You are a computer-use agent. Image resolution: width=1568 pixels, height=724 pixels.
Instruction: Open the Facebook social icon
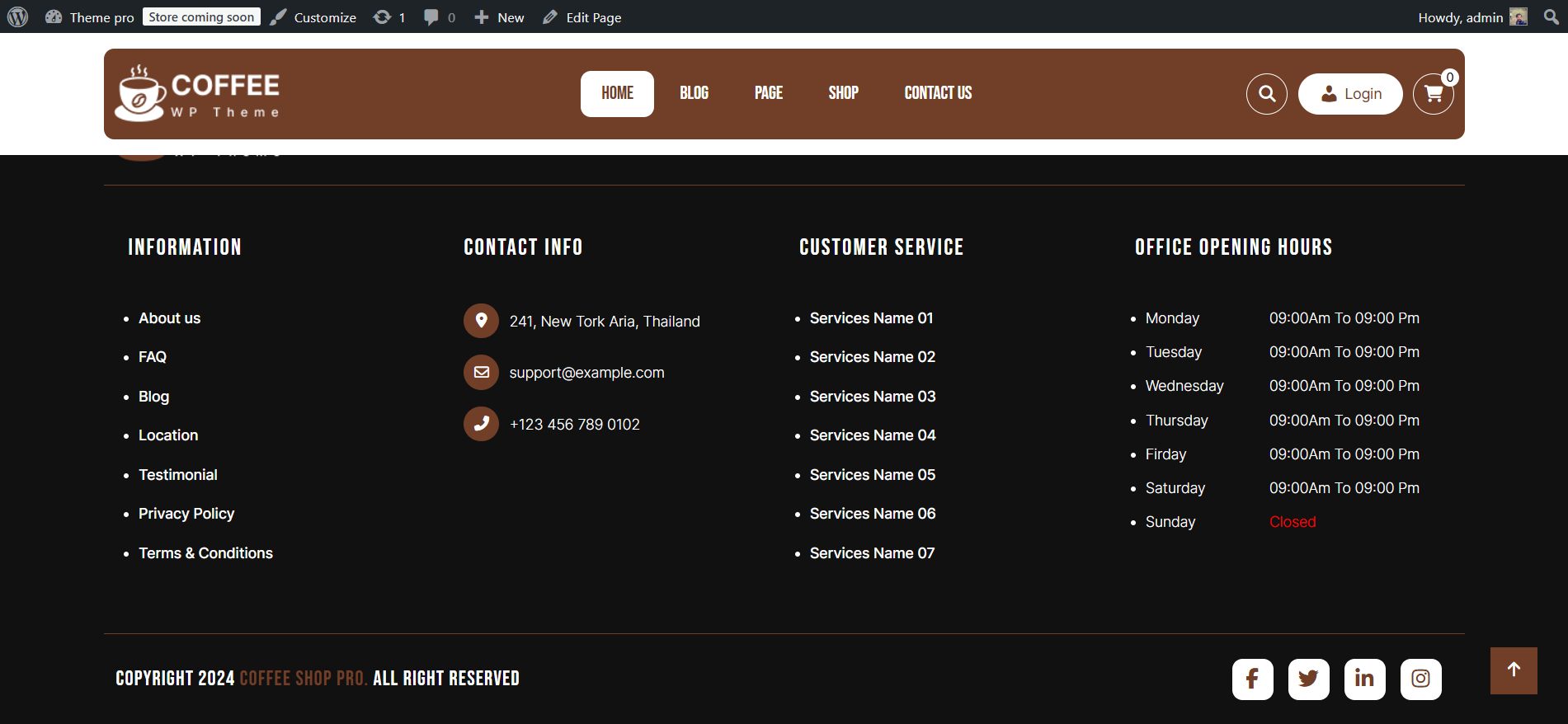[x=1252, y=679]
